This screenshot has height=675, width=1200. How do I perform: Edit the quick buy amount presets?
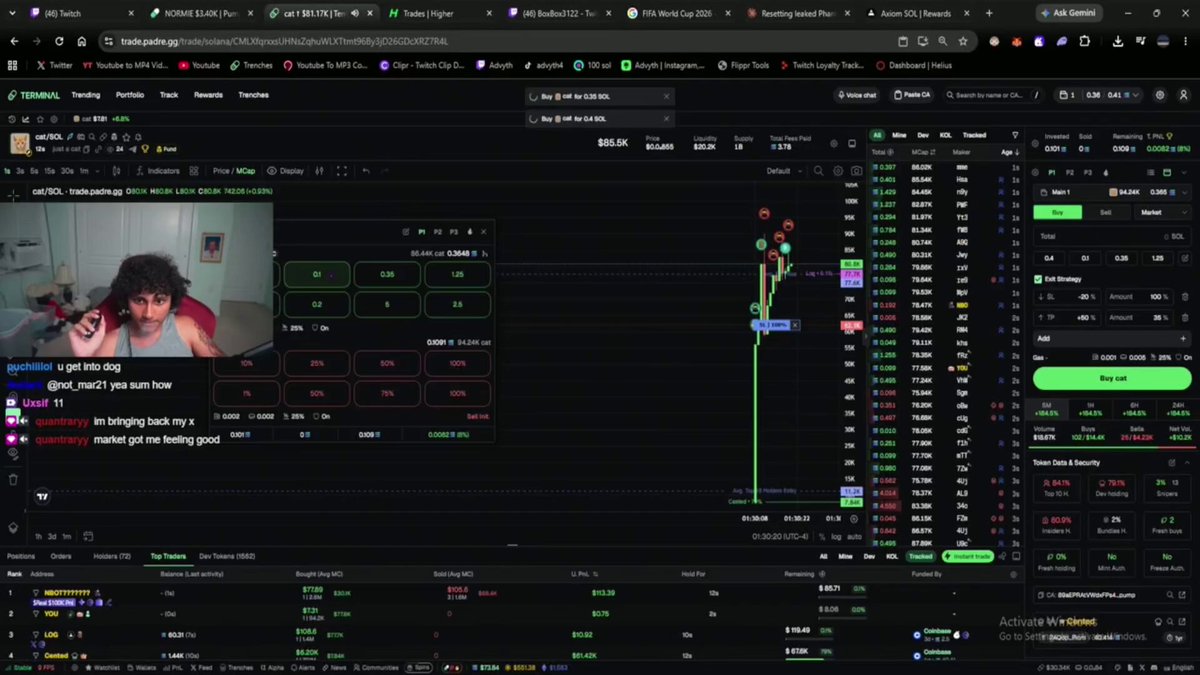(x=1184, y=258)
